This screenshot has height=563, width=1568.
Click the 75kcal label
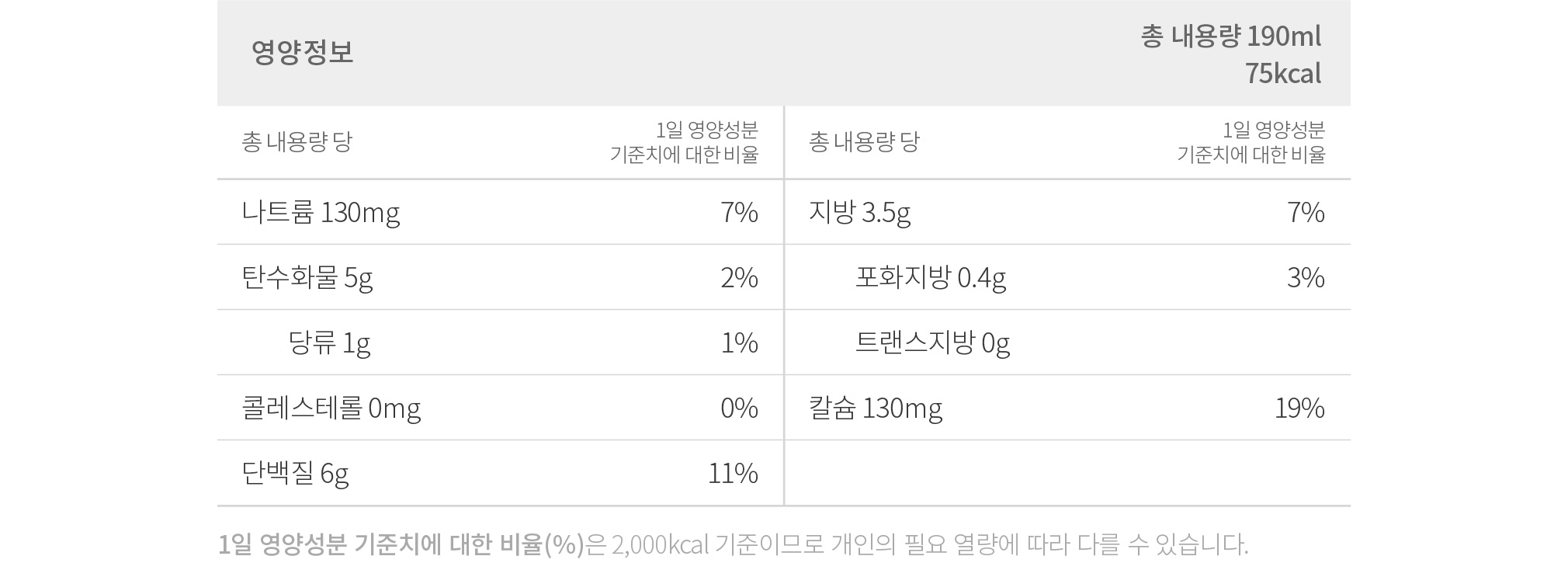1283,74
